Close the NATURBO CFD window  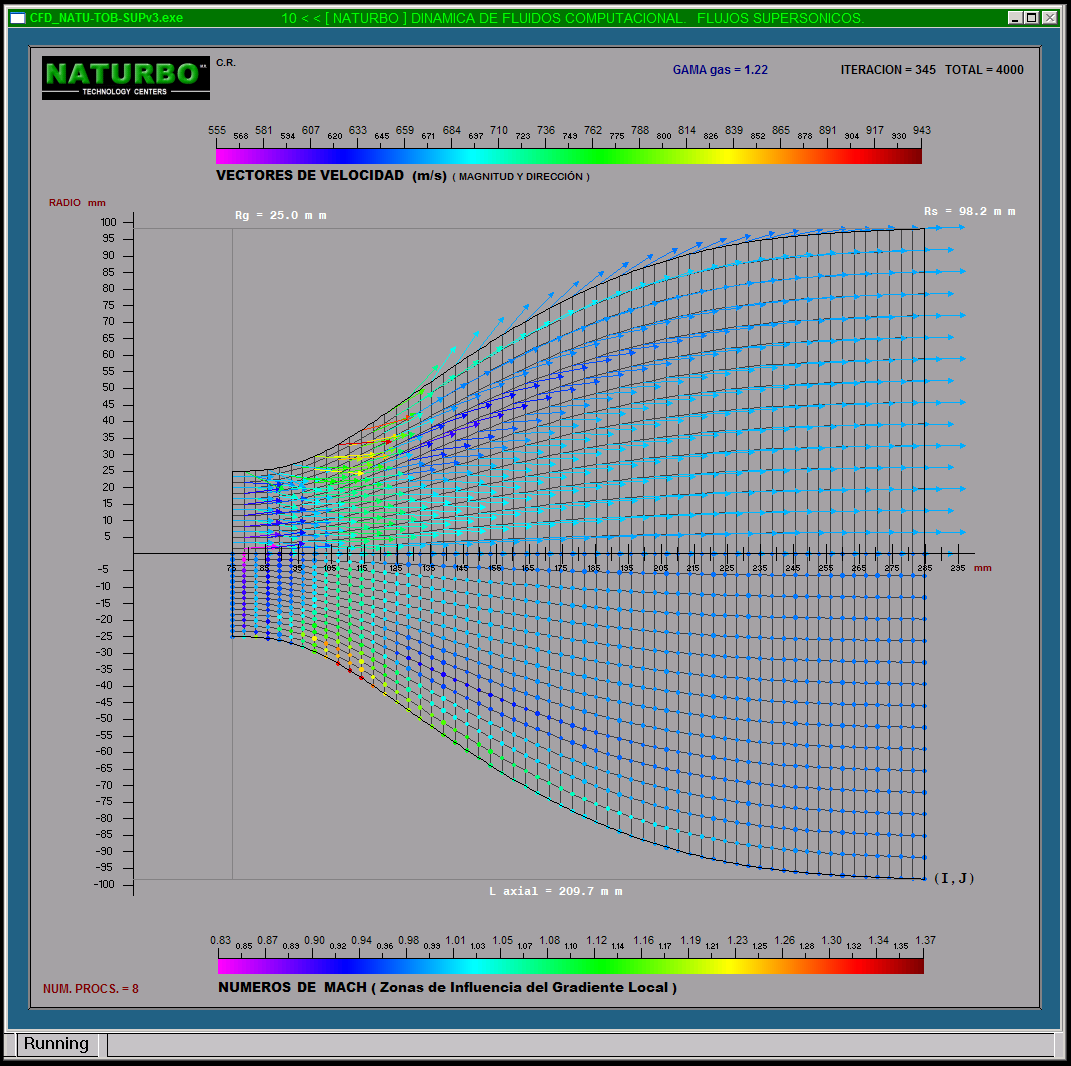(1050, 18)
